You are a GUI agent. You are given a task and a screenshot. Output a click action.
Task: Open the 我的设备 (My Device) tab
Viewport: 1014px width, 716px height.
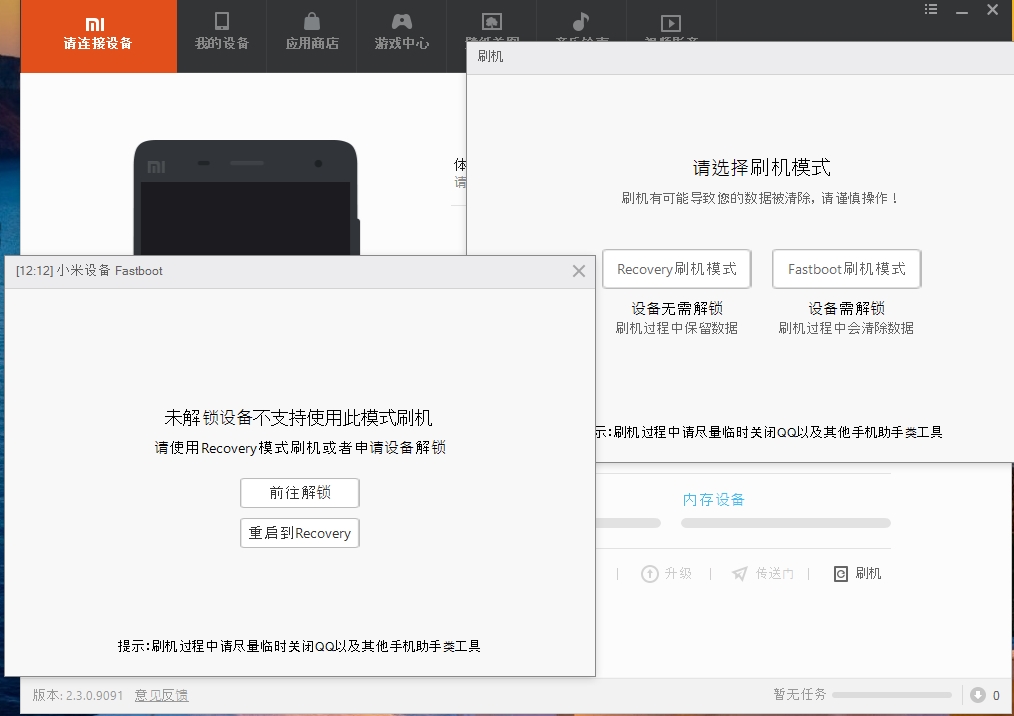click(x=222, y=33)
